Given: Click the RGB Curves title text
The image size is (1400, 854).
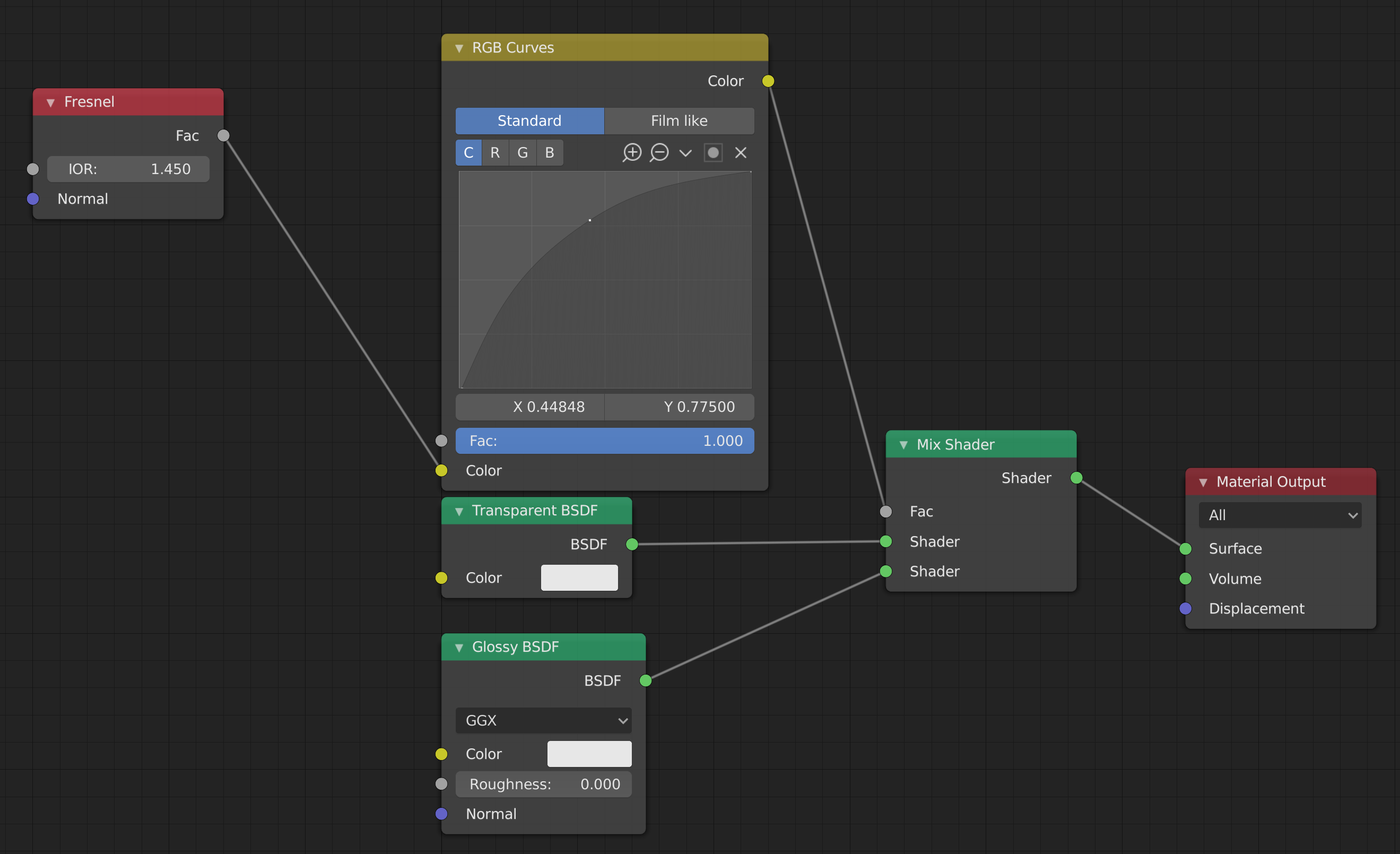Looking at the screenshot, I should pyautogui.click(x=513, y=48).
